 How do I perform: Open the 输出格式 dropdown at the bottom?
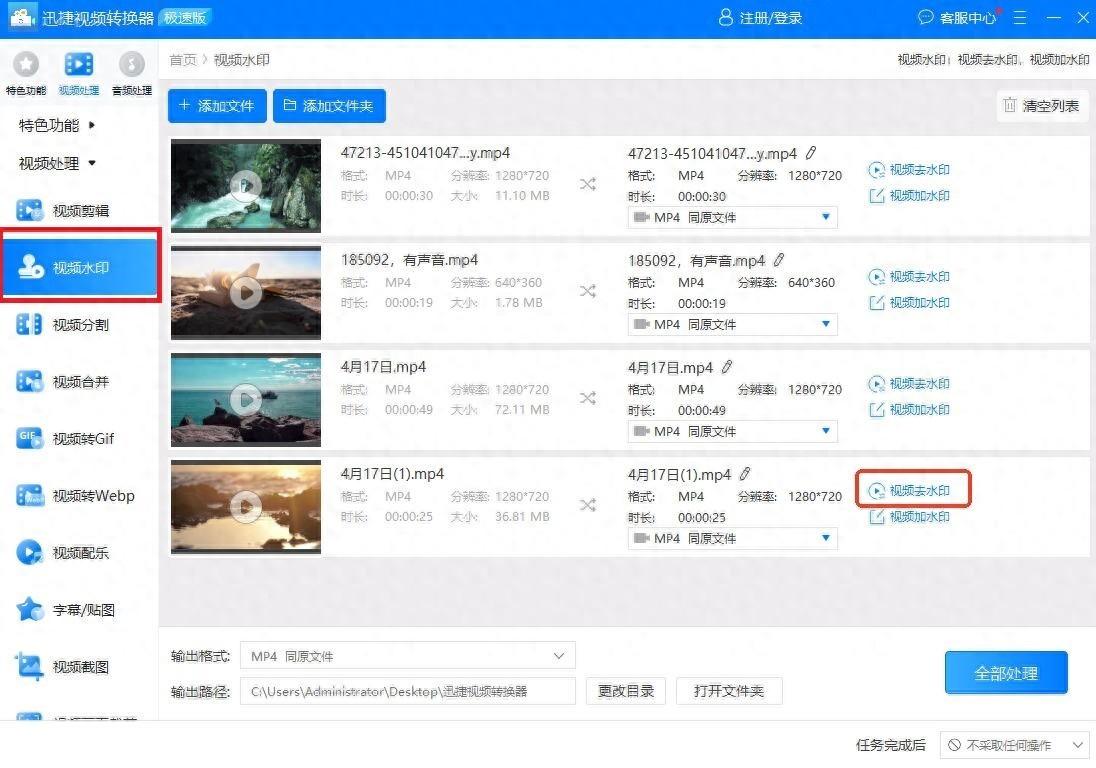coord(408,656)
